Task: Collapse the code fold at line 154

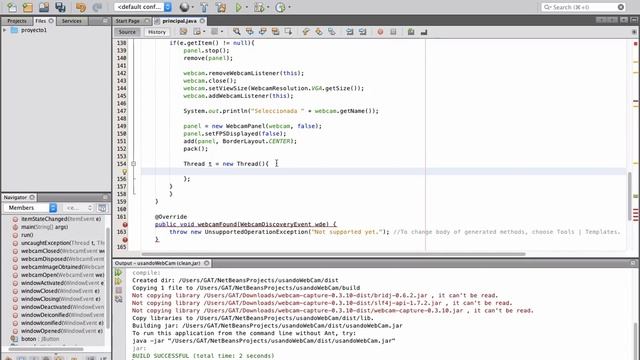Action: click(x=133, y=164)
